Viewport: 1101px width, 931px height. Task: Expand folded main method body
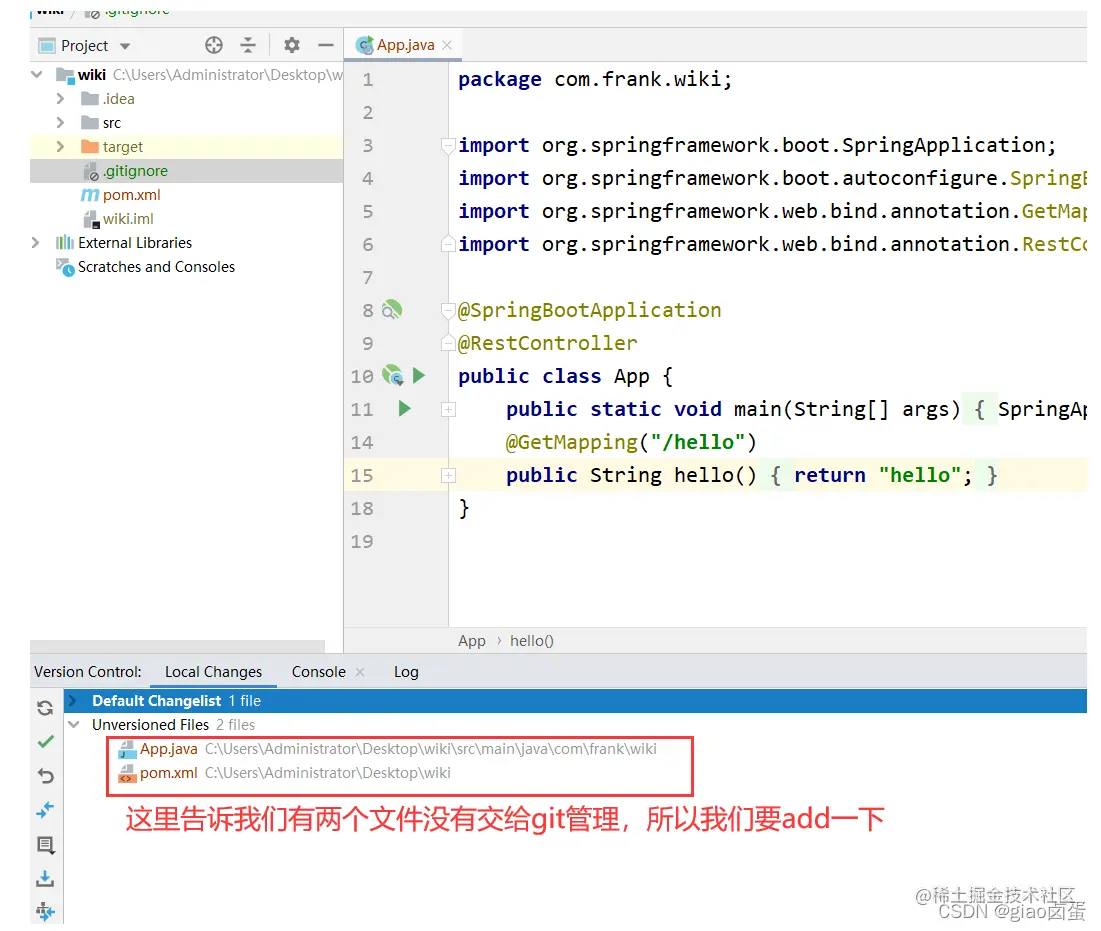tap(448, 409)
